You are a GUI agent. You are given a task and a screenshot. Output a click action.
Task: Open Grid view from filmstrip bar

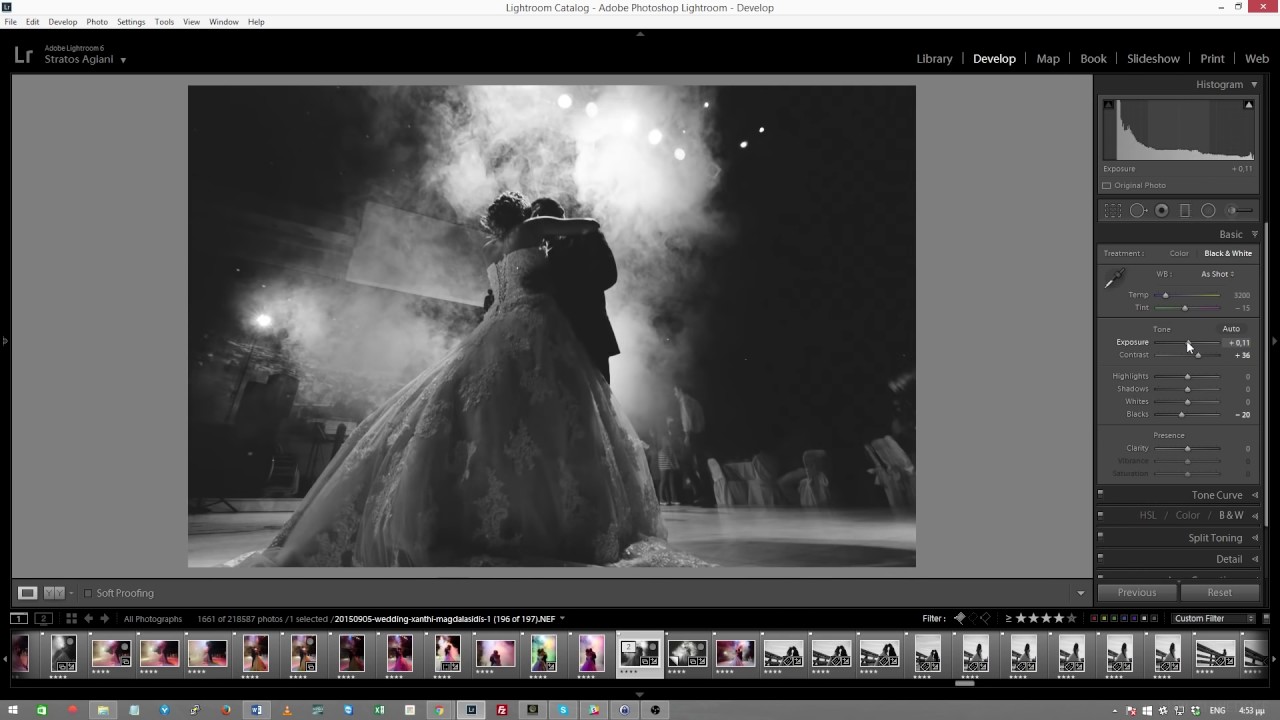[71, 619]
